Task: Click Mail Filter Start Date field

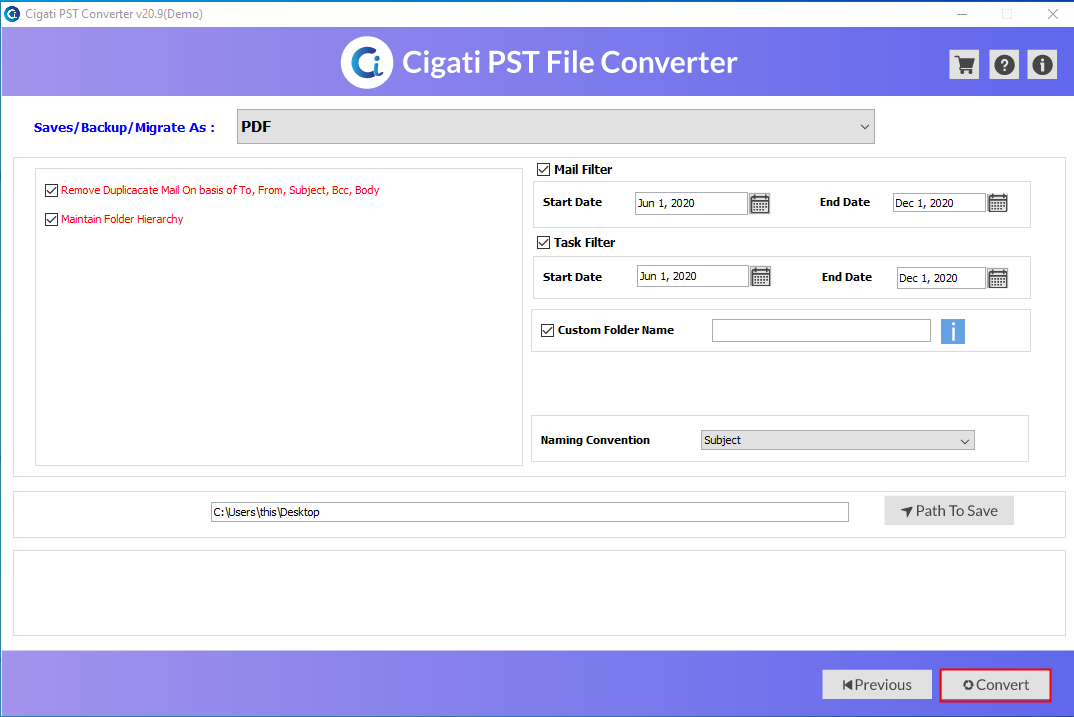Action: 690,203
